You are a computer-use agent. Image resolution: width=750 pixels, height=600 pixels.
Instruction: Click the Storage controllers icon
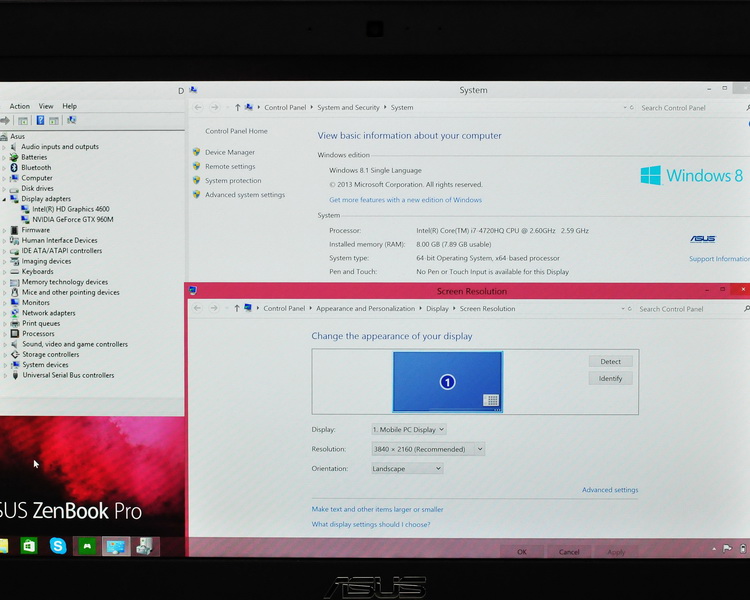click(14, 355)
